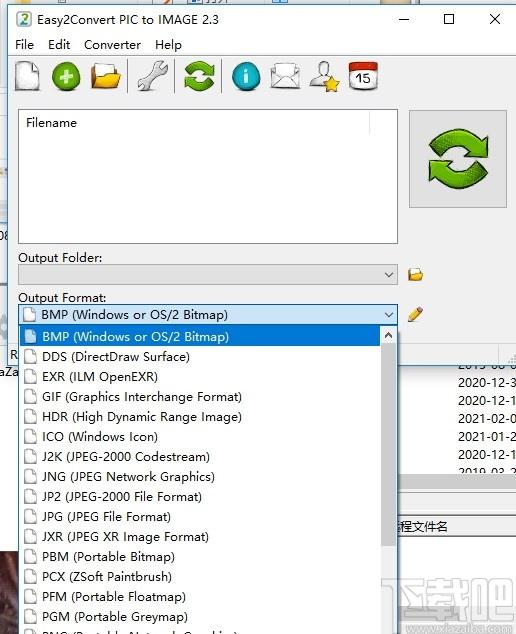
Task: Click the user with star icon
Action: pyautogui.click(x=324, y=76)
